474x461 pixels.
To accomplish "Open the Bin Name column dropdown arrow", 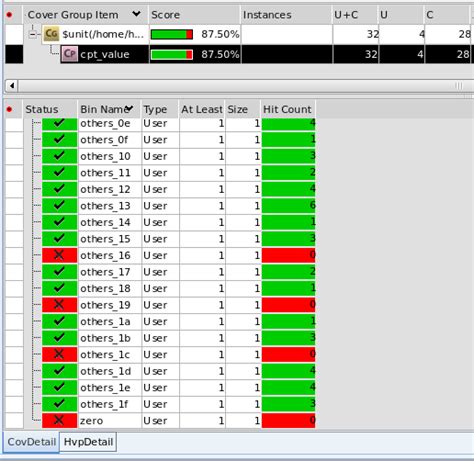I will (x=129, y=108).
